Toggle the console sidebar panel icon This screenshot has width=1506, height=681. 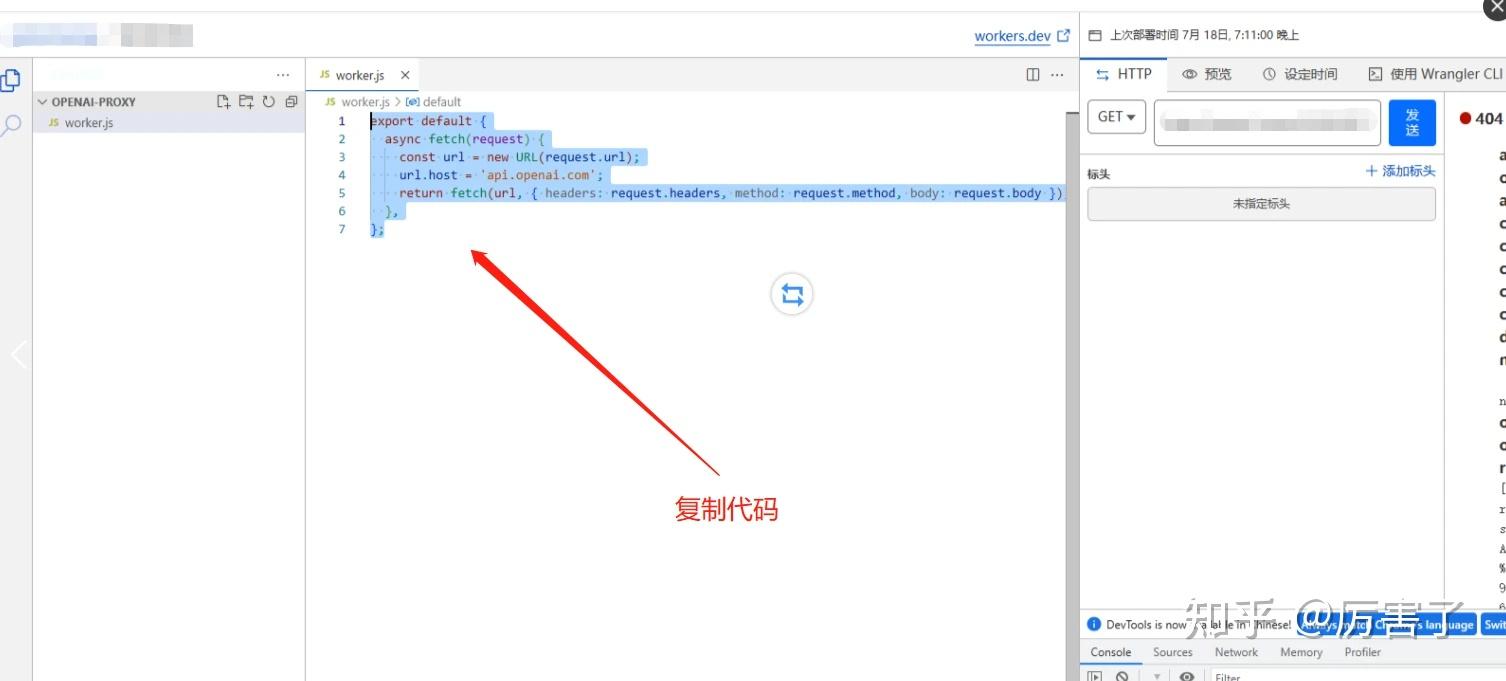(1095, 676)
